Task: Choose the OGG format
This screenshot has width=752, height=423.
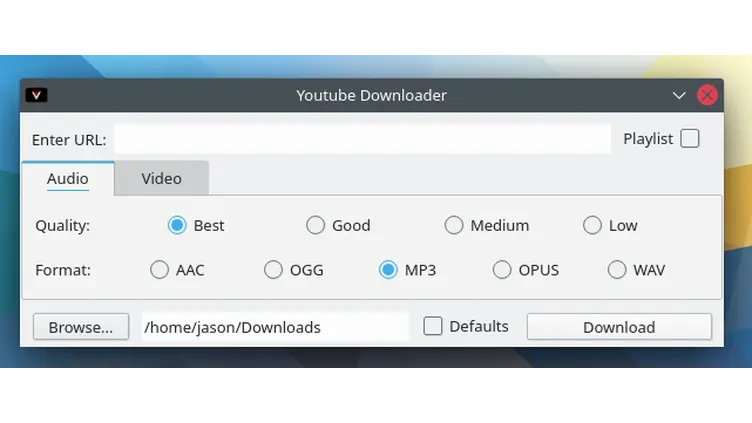Action: pos(273,270)
